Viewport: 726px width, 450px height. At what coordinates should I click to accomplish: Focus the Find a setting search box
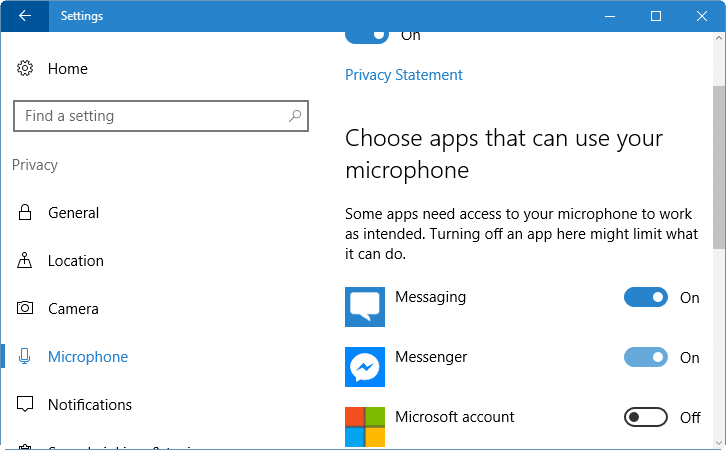(x=161, y=116)
